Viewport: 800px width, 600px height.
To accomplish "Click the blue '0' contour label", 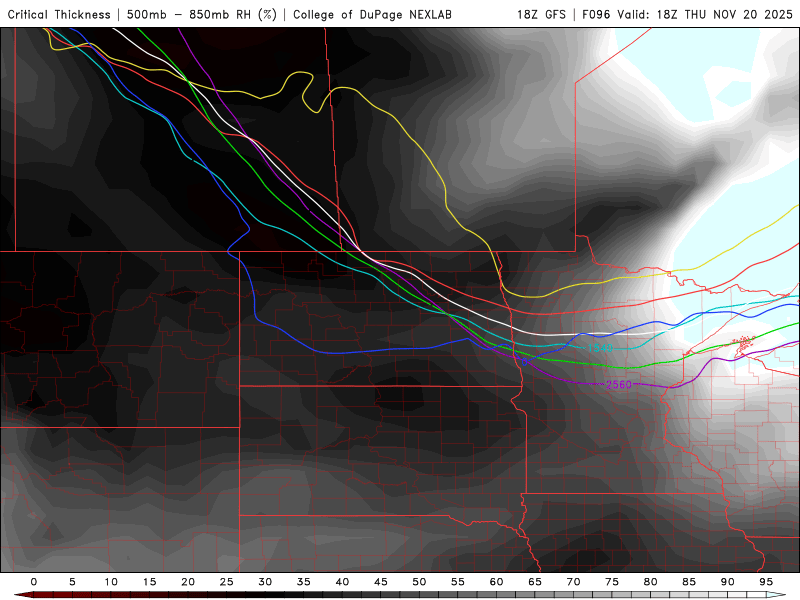I will pyautogui.click(x=524, y=362).
